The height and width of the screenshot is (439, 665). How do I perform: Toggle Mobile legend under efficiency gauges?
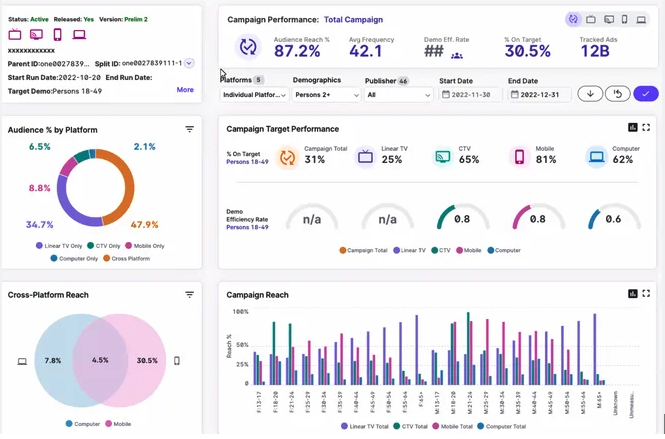click(469, 250)
